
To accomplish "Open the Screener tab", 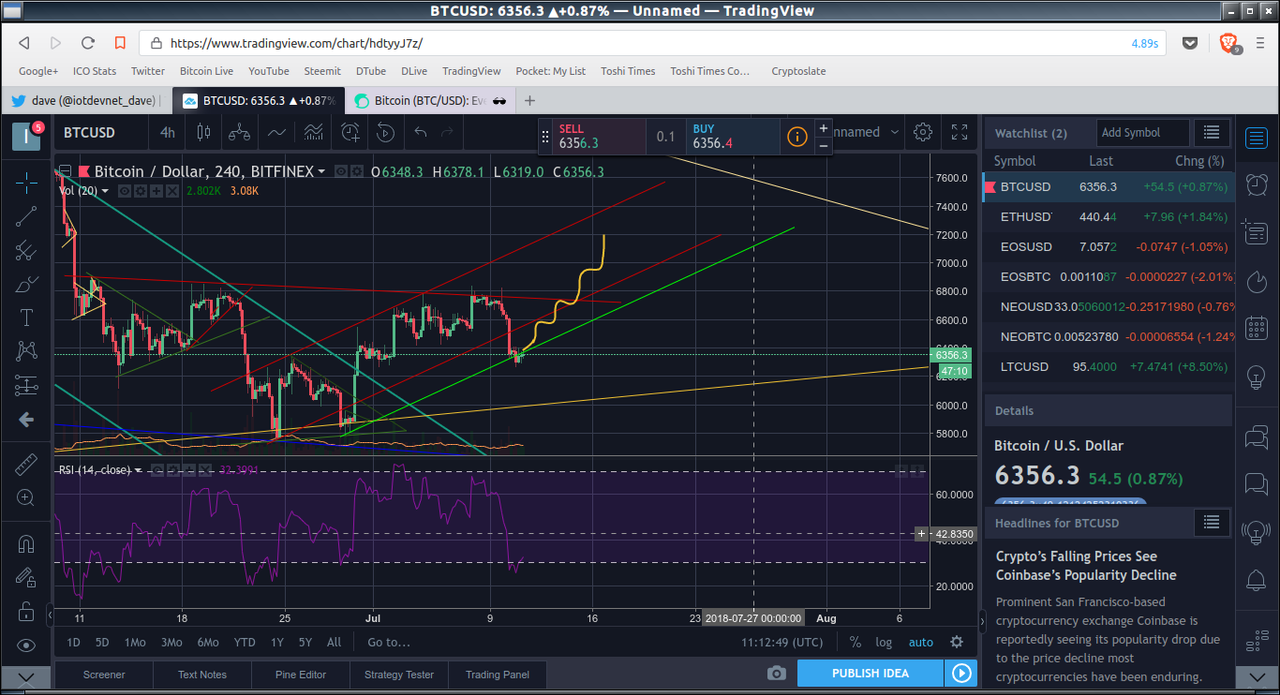I will pyautogui.click(x=104, y=674).
